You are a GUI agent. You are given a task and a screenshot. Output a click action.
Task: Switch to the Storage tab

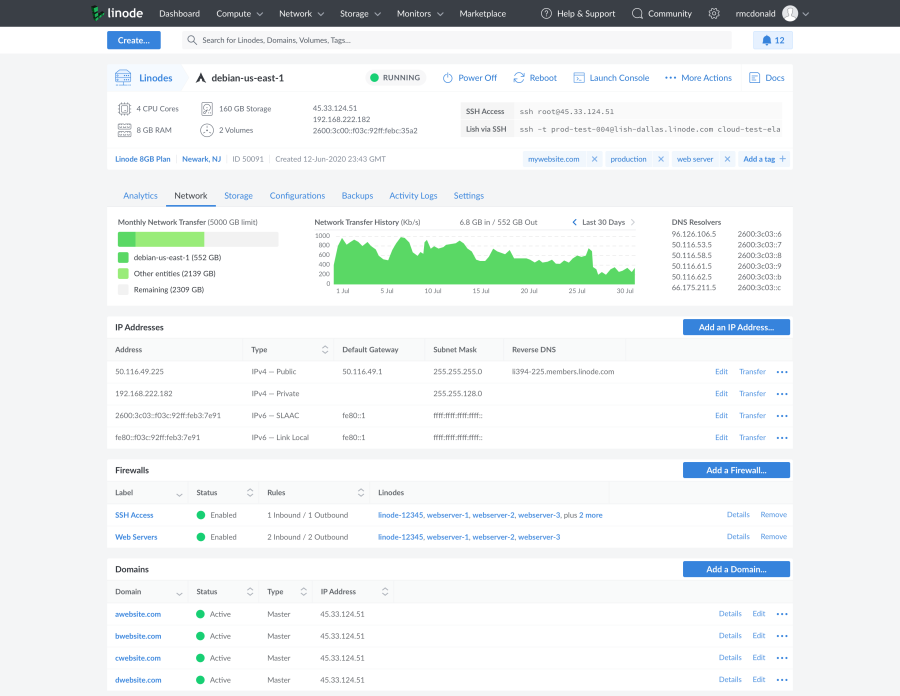pos(238,196)
